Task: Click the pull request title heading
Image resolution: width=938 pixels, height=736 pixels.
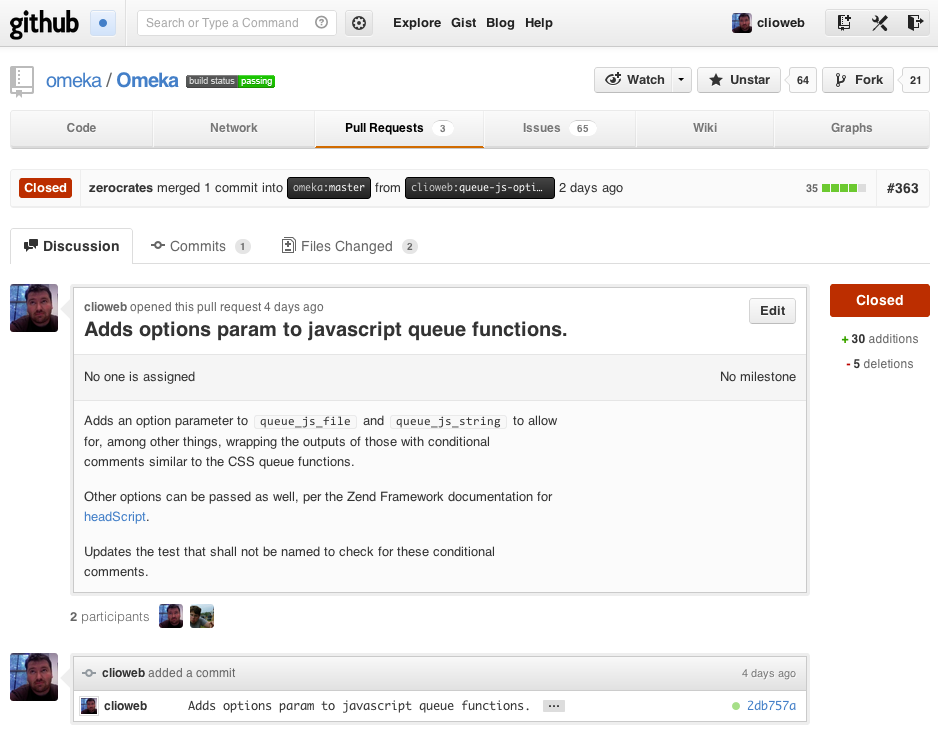Action: (325, 330)
